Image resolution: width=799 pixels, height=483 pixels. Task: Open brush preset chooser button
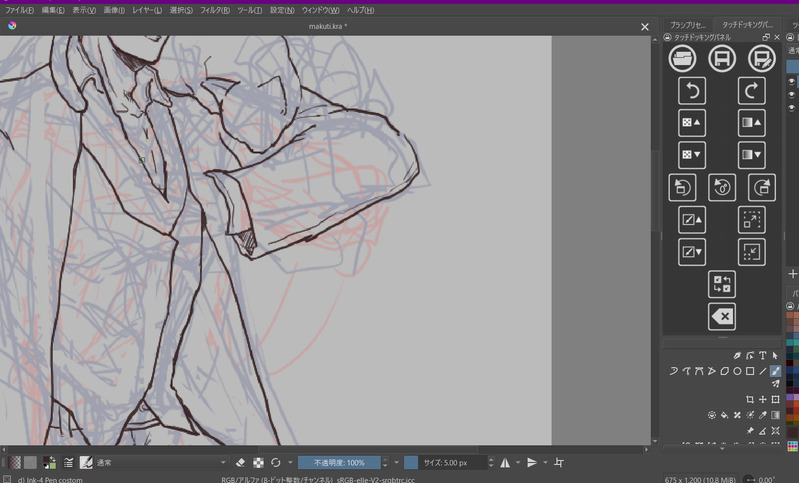click(x=86, y=463)
